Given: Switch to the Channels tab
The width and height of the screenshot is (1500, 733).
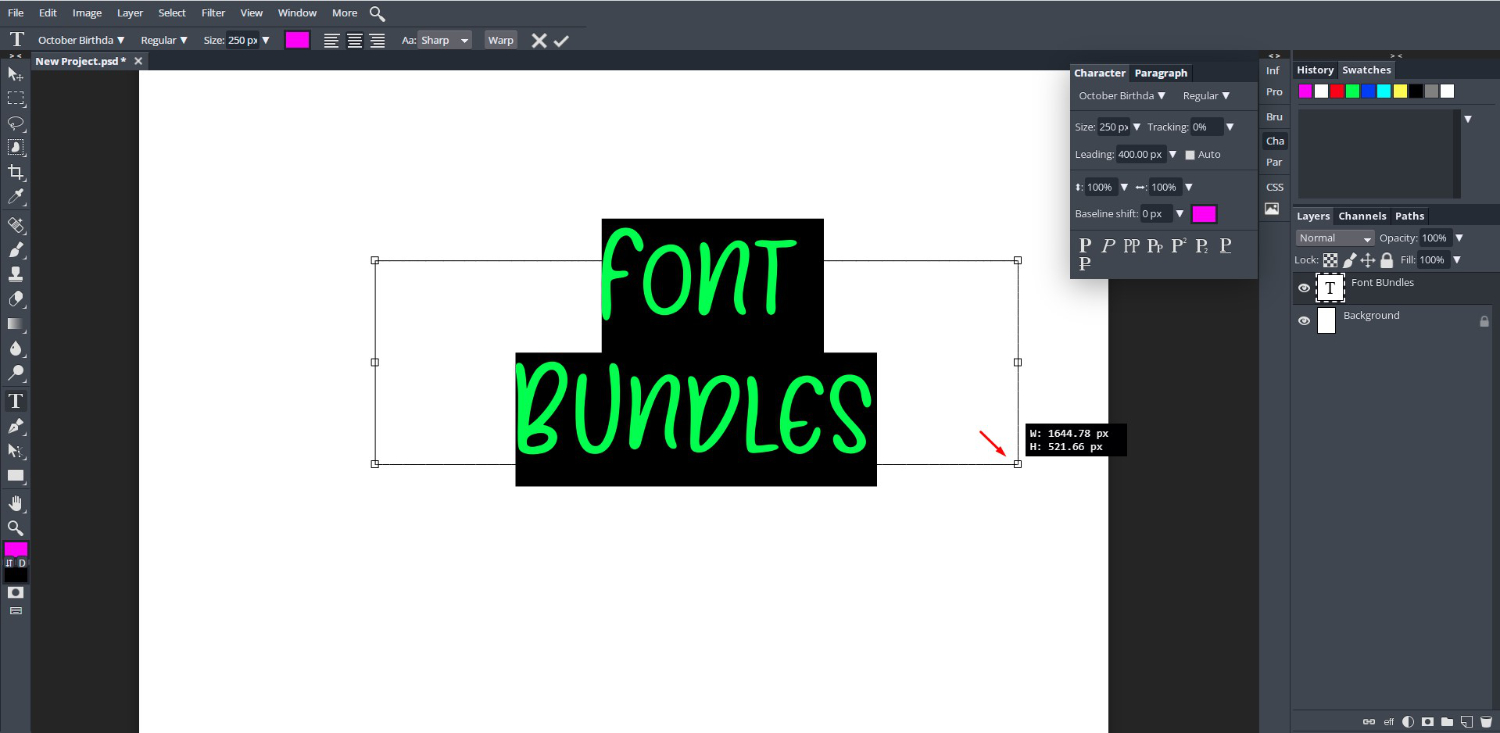Looking at the screenshot, I should click(x=1363, y=216).
